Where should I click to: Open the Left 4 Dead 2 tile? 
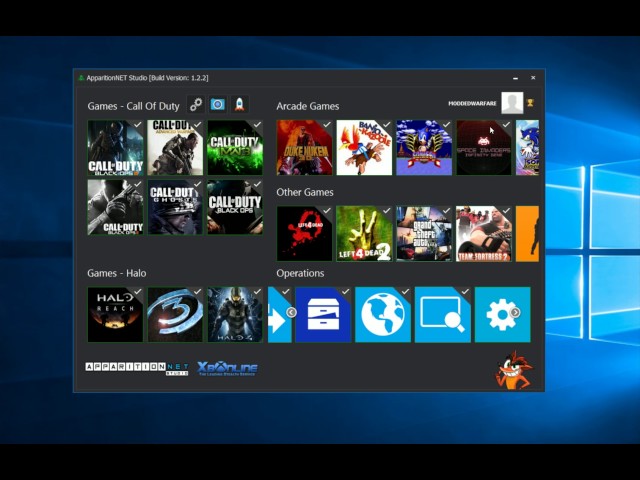click(364, 233)
